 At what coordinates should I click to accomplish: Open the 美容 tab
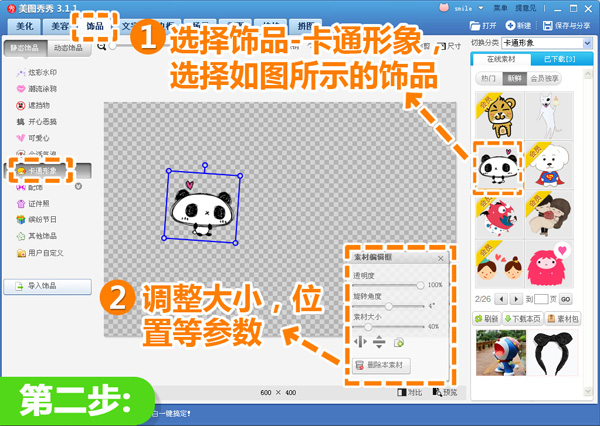tap(60, 26)
